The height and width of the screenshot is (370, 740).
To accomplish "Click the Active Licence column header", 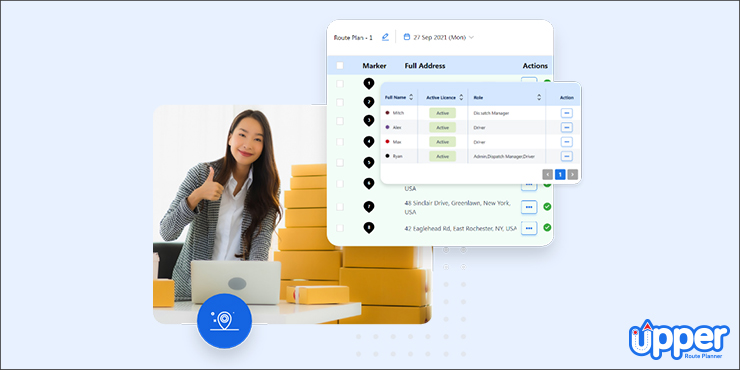I will coord(441,98).
